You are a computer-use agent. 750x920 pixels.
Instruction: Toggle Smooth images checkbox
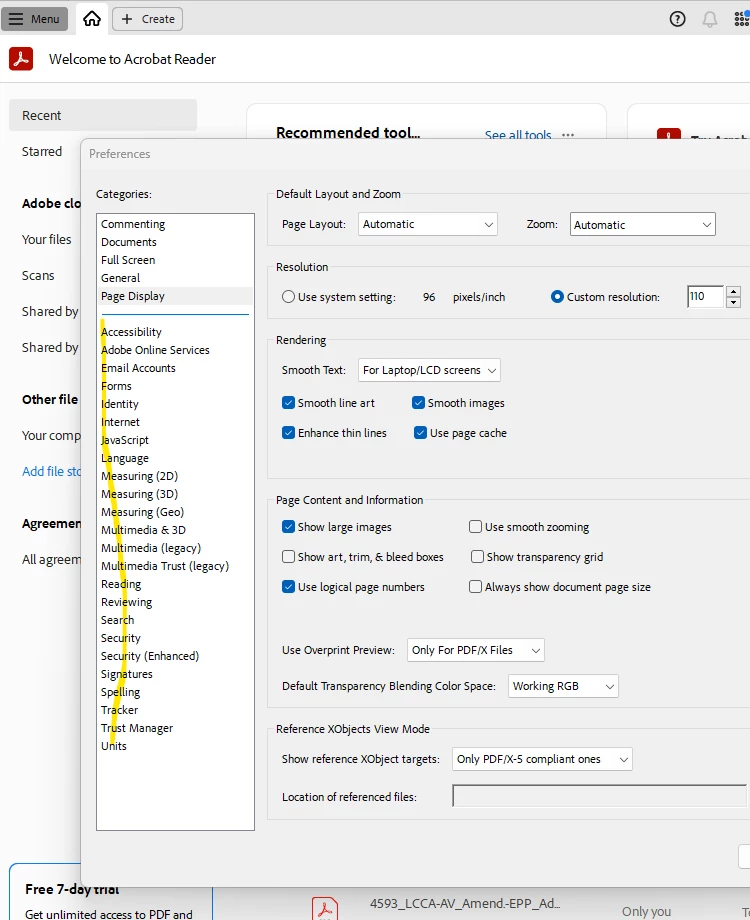click(x=418, y=402)
